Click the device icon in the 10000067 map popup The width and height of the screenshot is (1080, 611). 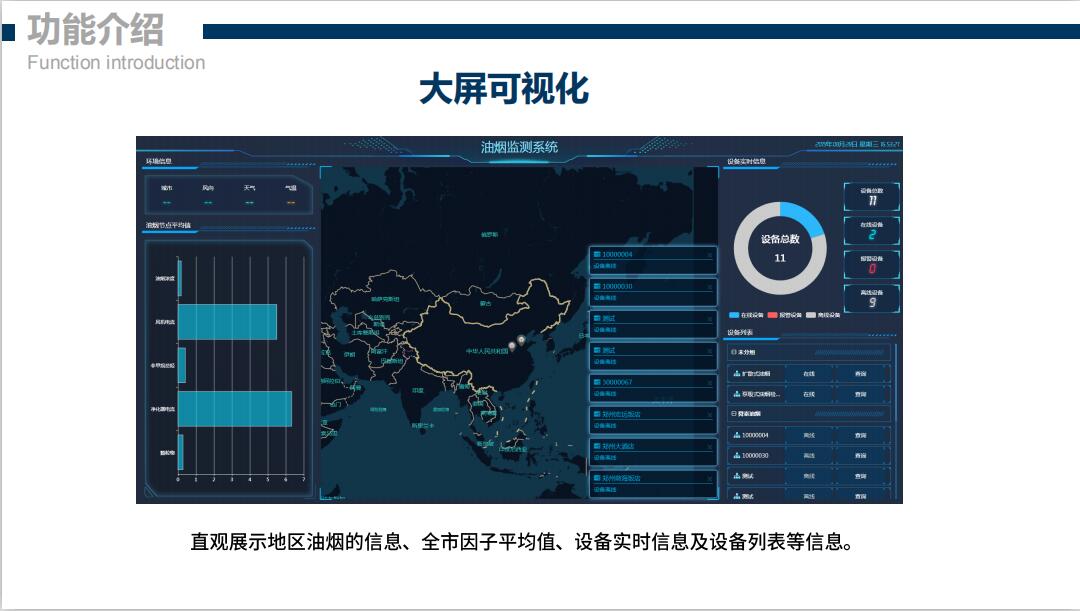597,382
